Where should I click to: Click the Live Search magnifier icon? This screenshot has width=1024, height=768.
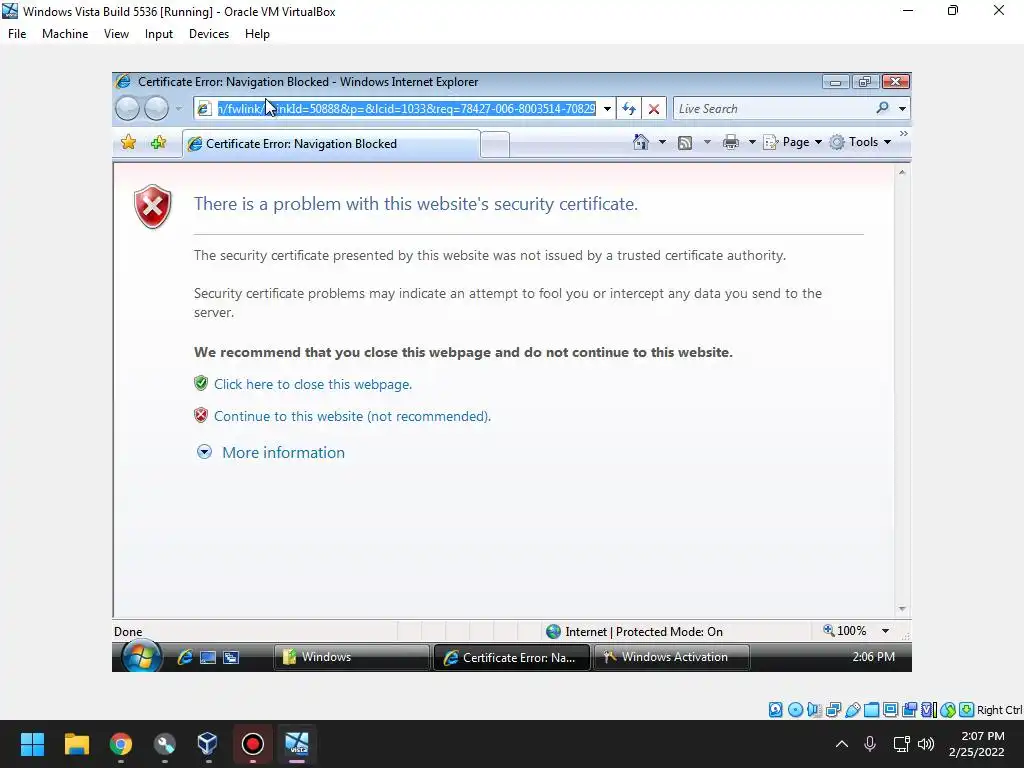(x=882, y=108)
